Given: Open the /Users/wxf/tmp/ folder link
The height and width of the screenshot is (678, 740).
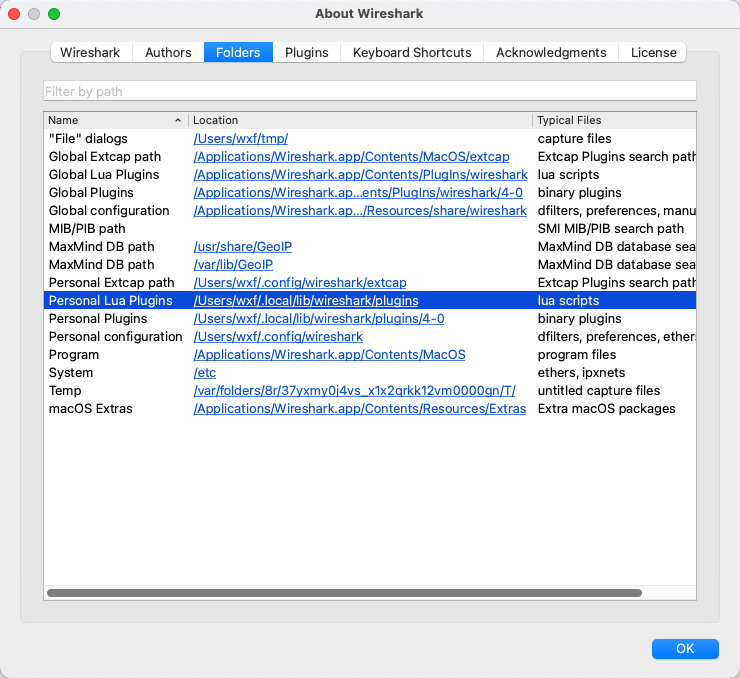Looking at the screenshot, I should pyautogui.click(x=241, y=139).
